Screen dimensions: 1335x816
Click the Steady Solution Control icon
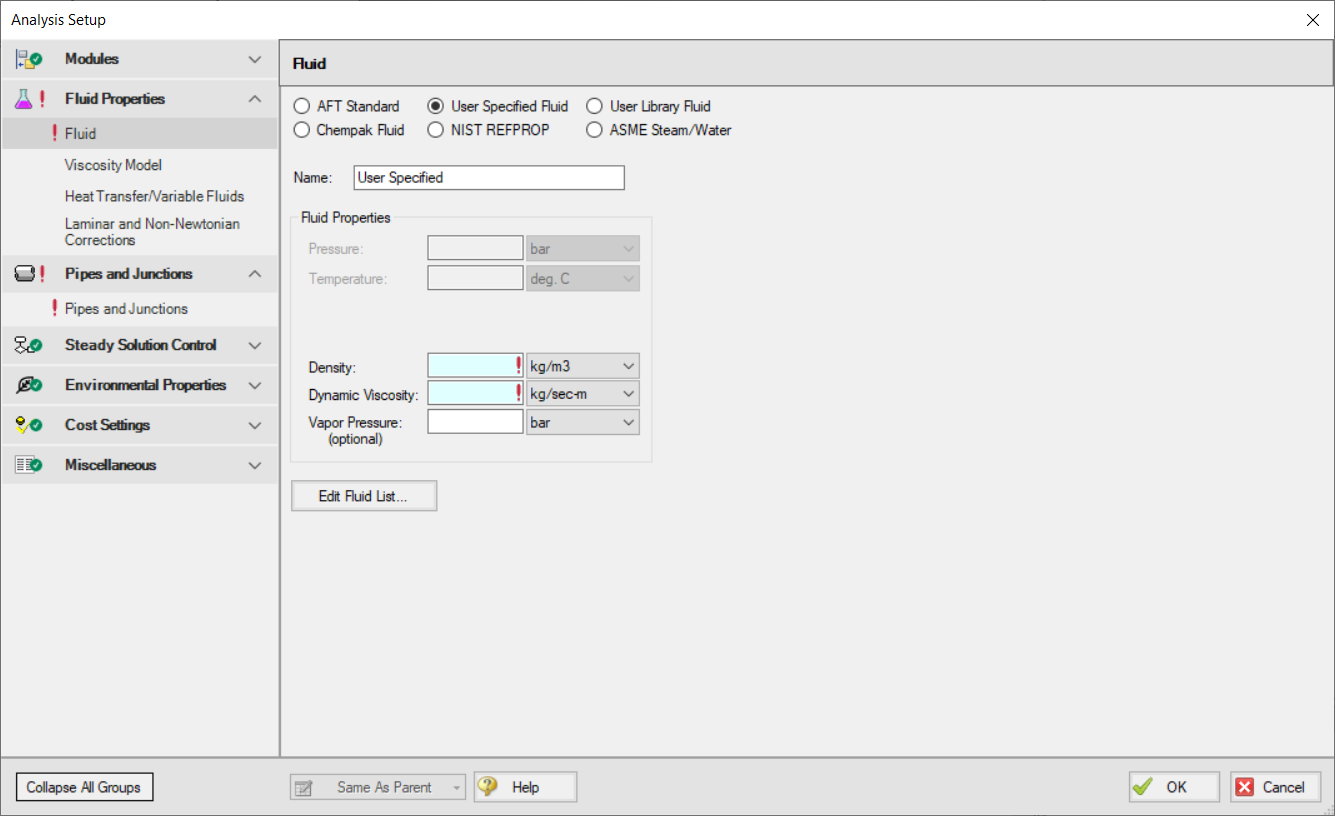pos(27,344)
